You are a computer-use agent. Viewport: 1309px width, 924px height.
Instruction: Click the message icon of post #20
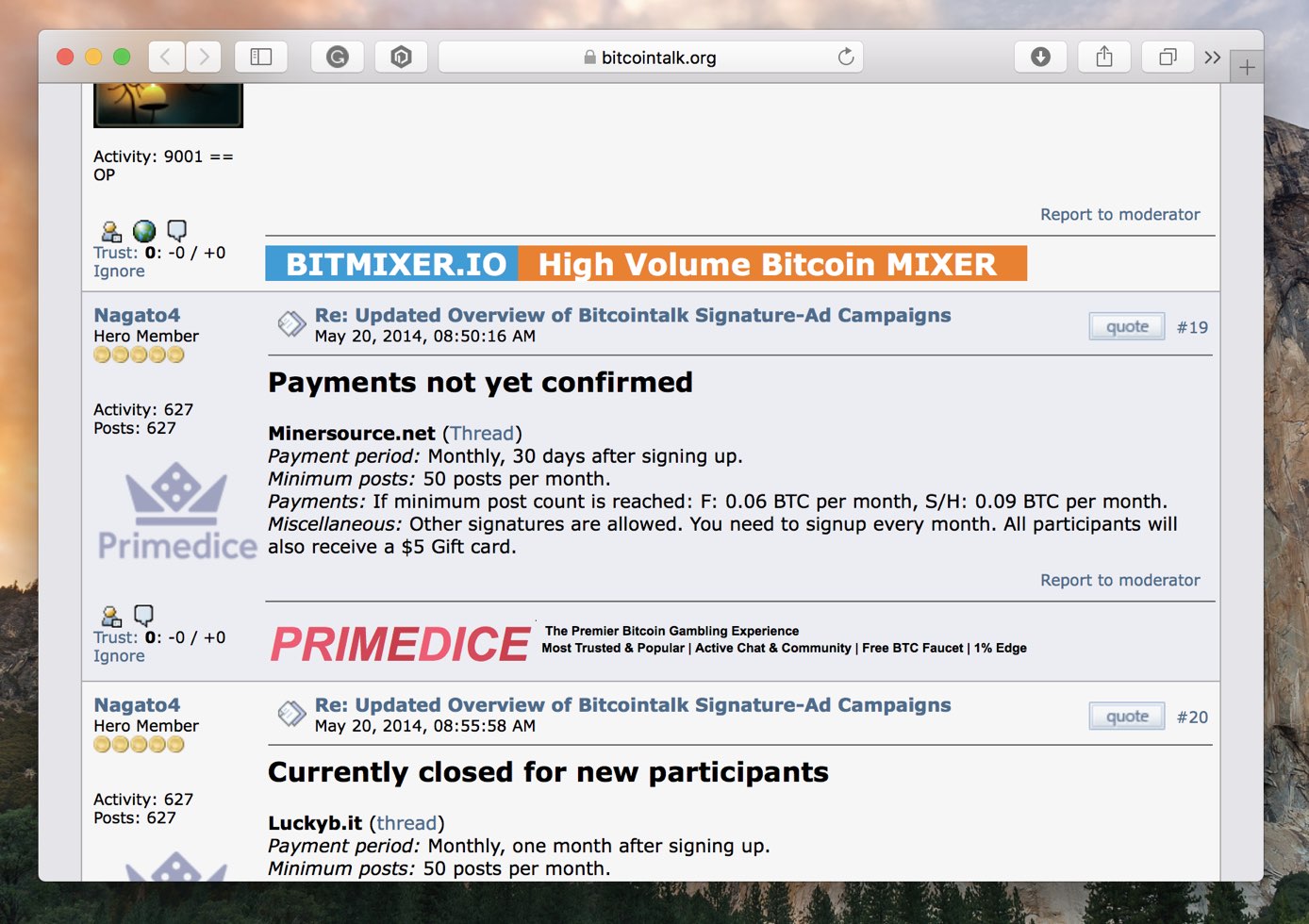click(291, 714)
